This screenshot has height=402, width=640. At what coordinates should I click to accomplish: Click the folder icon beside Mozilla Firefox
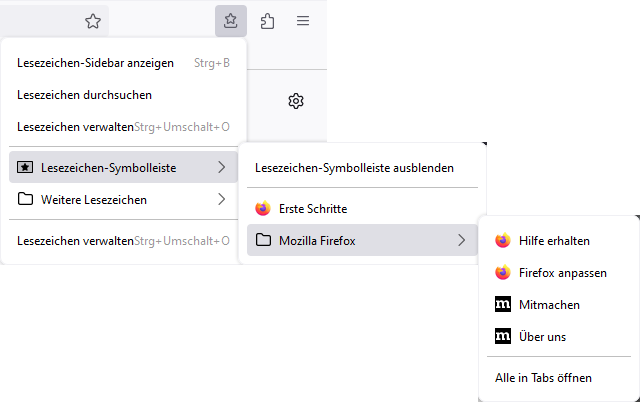(263, 240)
